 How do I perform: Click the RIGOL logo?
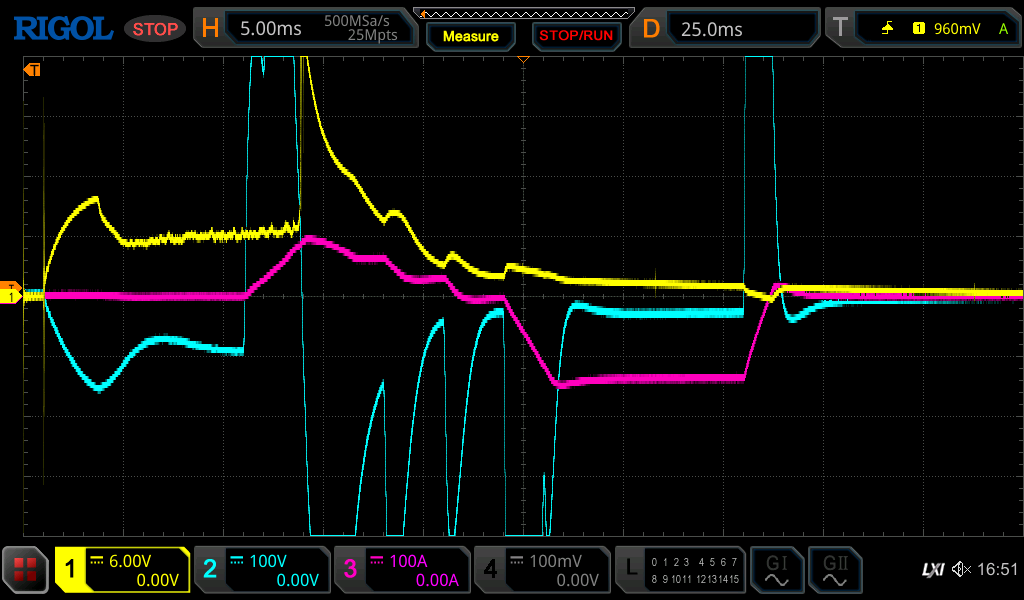62,29
